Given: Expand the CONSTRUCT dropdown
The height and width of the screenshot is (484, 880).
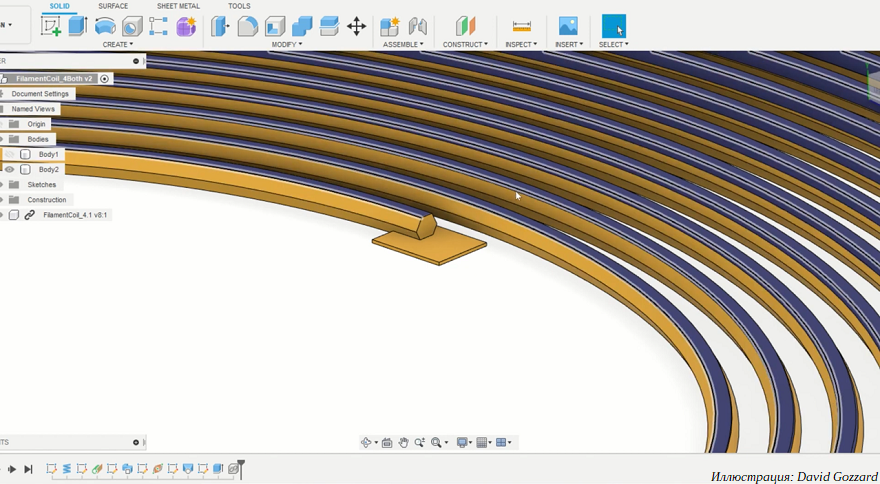Looking at the screenshot, I should (465, 44).
